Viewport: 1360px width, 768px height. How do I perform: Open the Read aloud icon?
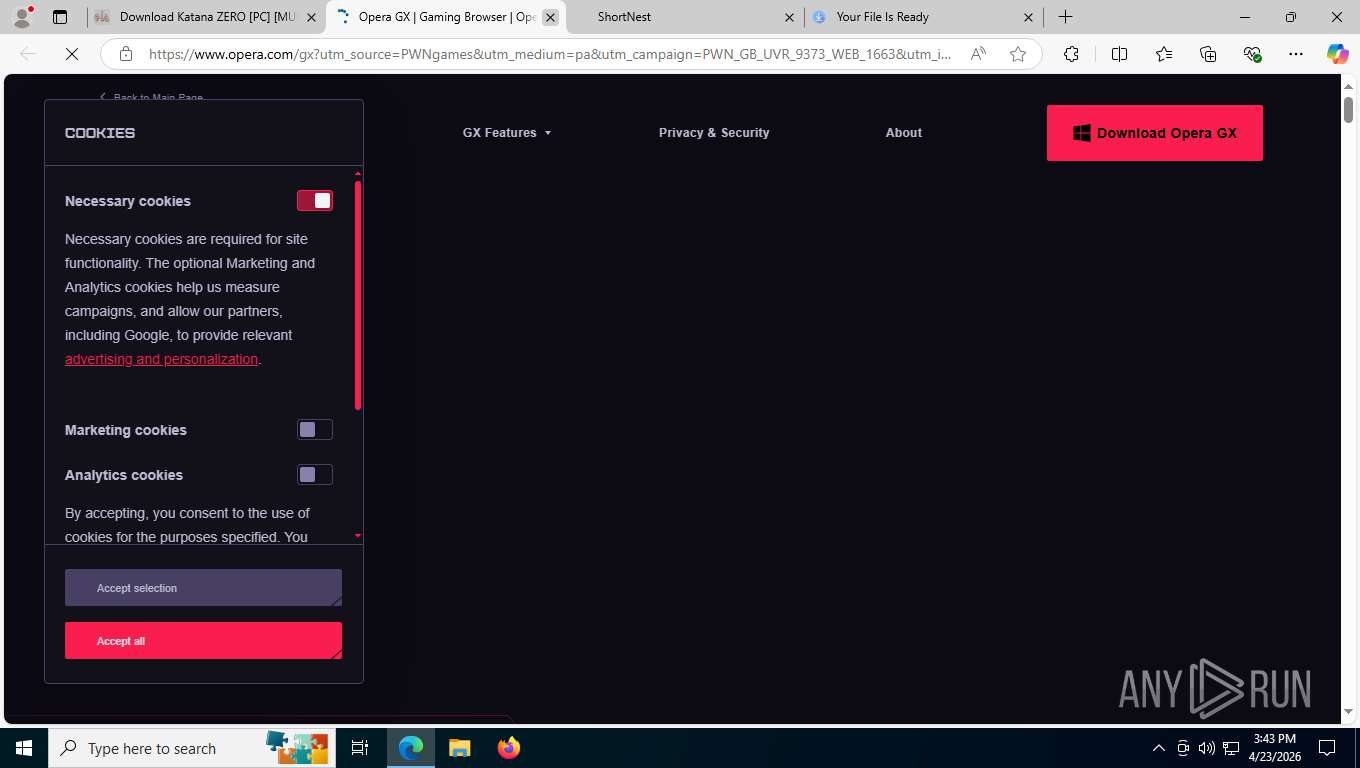pos(978,55)
